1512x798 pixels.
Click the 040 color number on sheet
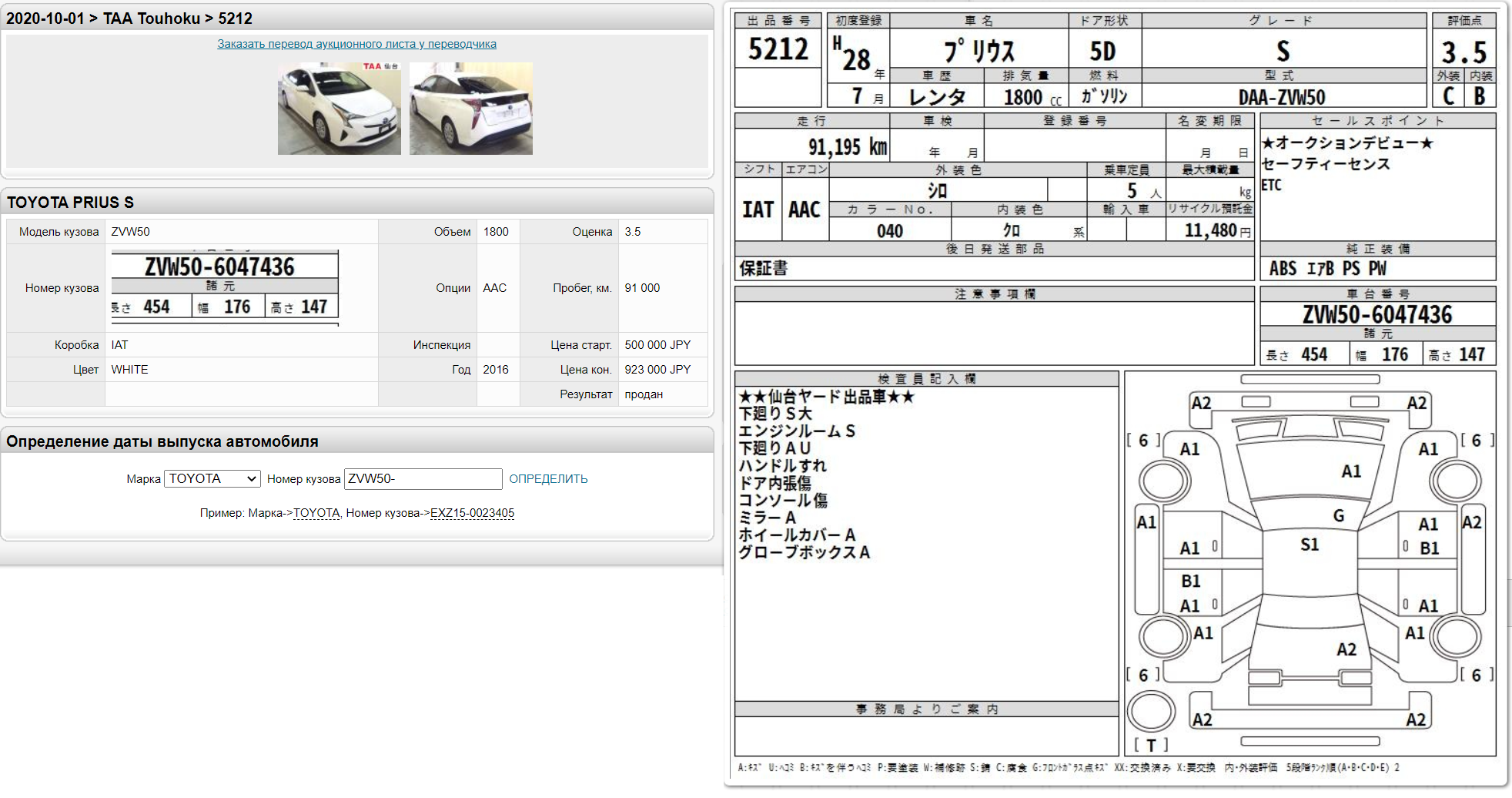tap(890, 231)
